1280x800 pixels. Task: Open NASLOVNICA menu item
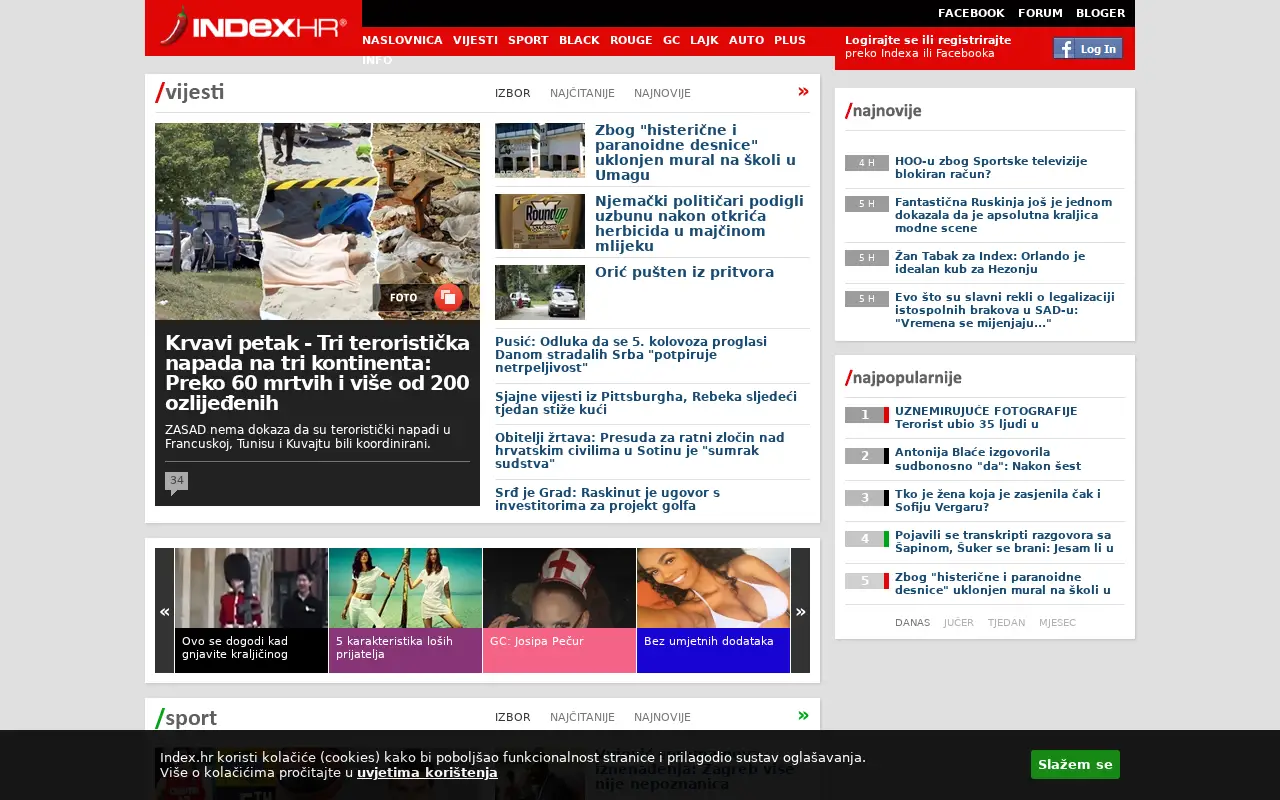[402, 40]
